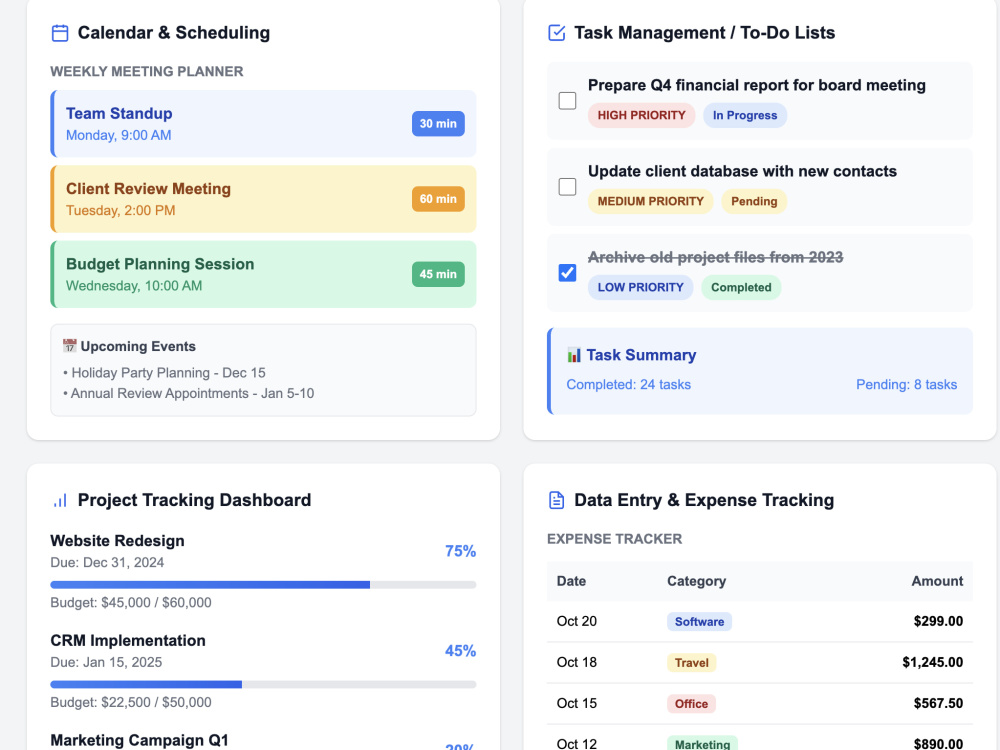Click the calendar icon beside Calendar & Scheduling
1000x750 pixels.
point(60,33)
